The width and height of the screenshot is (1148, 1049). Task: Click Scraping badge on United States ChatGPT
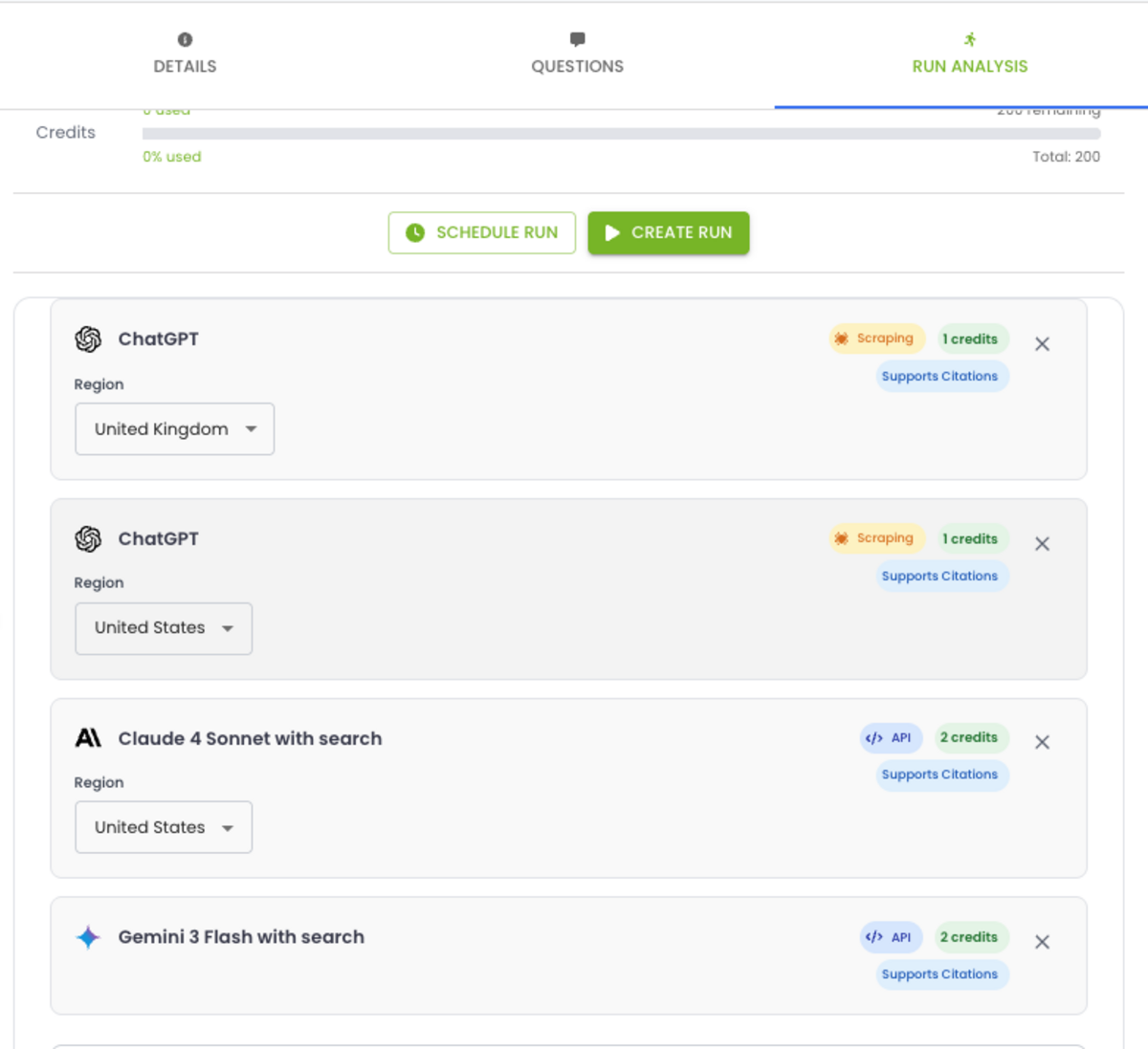(x=876, y=538)
